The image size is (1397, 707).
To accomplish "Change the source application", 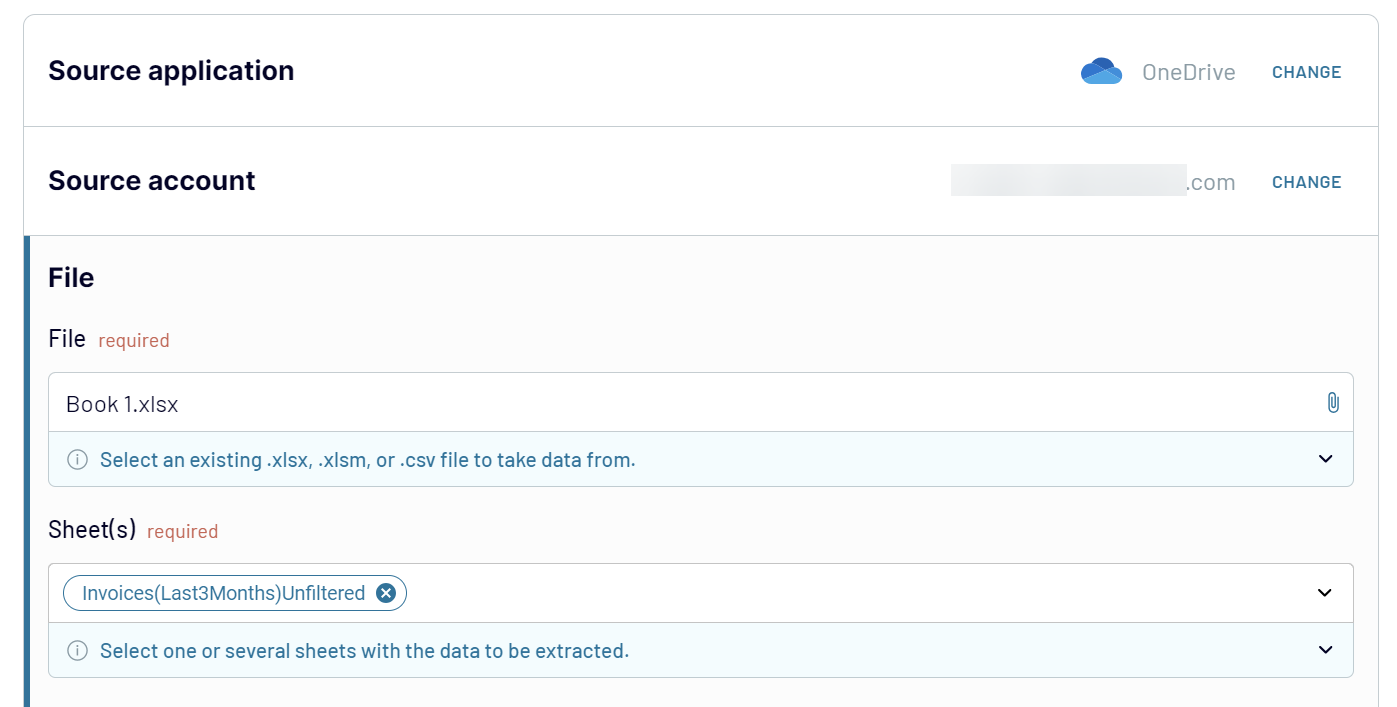I will click(x=1306, y=72).
